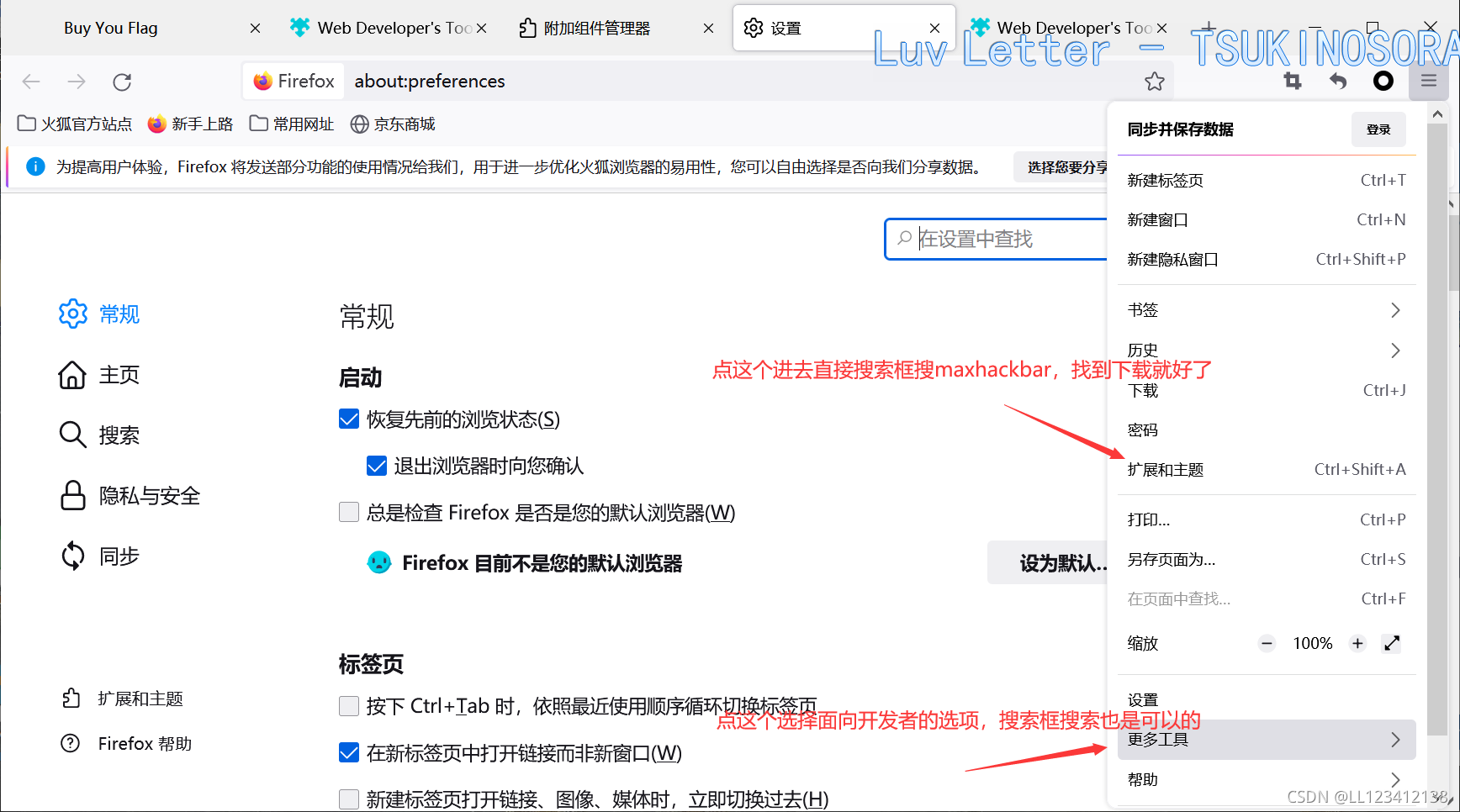Open the 主页 settings category
The height and width of the screenshot is (812, 1460).
[98, 375]
